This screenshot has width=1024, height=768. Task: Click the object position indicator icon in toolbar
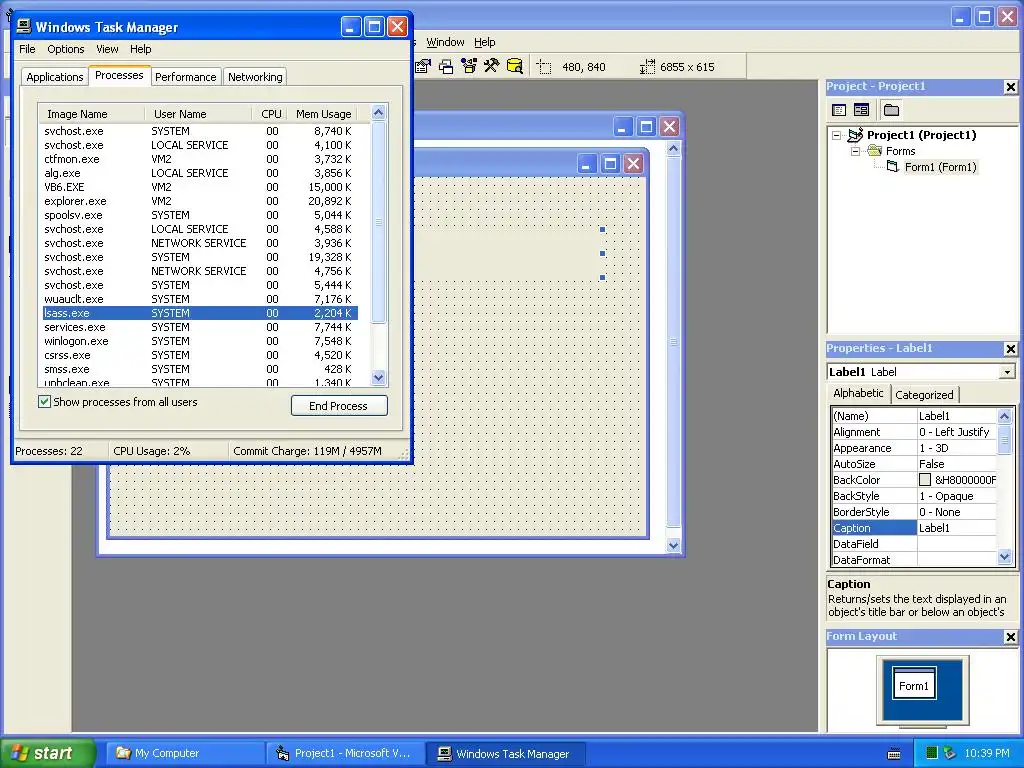pos(544,67)
